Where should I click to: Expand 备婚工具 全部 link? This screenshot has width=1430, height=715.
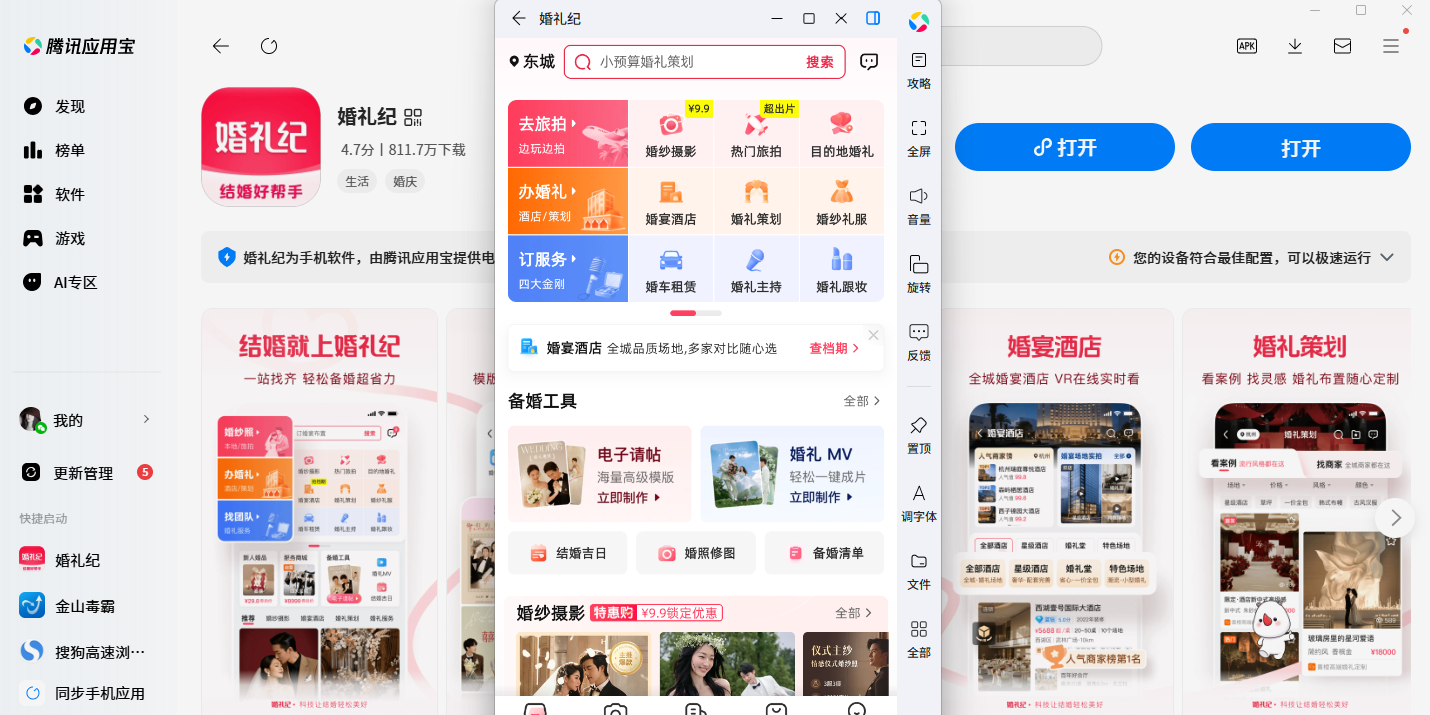coord(861,401)
